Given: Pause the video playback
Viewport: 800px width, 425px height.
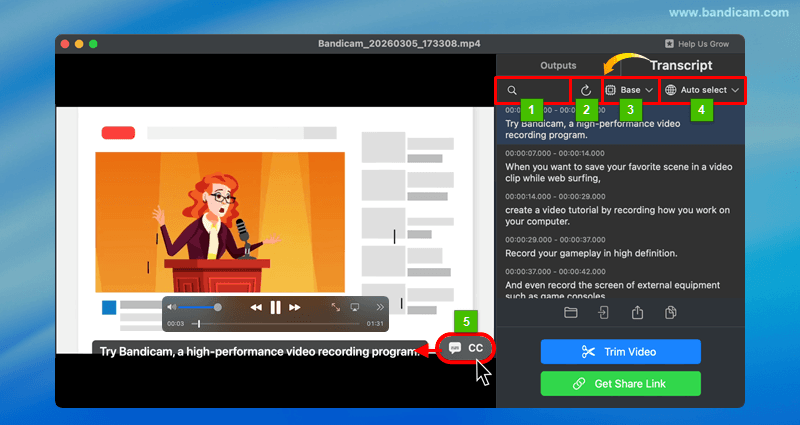Looking at the screenshot, I should (275, 307).
